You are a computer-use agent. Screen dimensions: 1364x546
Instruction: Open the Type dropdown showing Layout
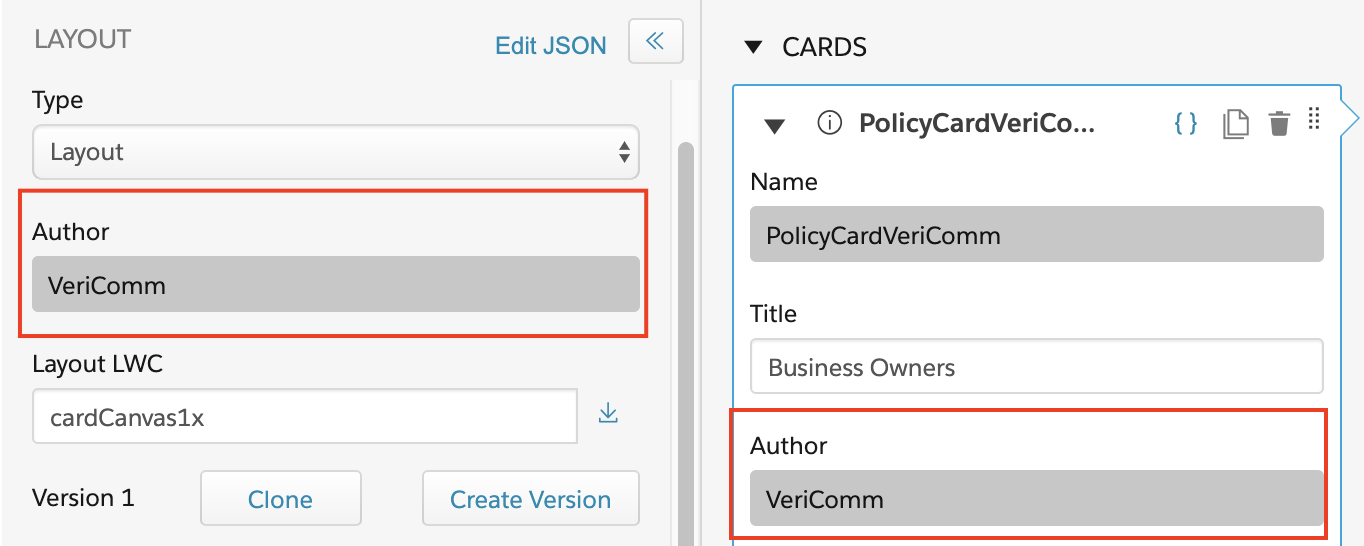(x=336, y=152)
